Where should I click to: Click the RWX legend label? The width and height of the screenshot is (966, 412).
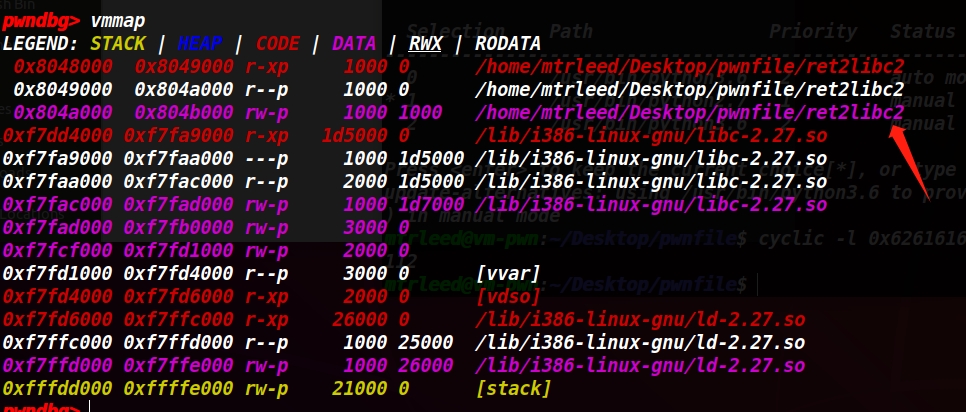[x=425, y=44]
